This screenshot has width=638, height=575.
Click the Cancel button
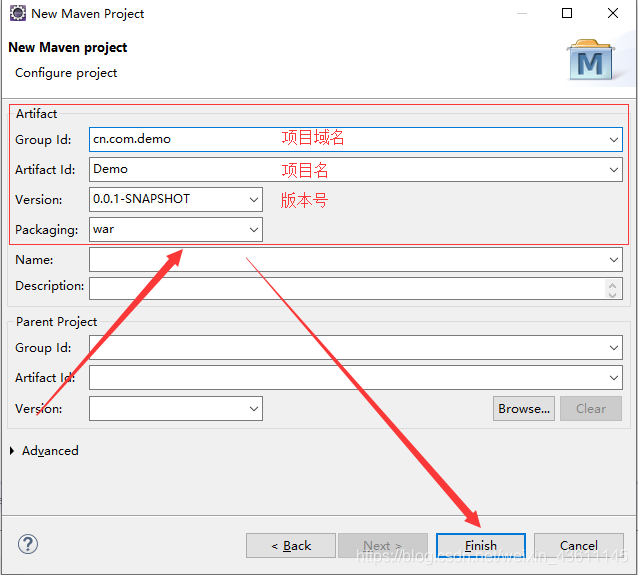(579, 545)
